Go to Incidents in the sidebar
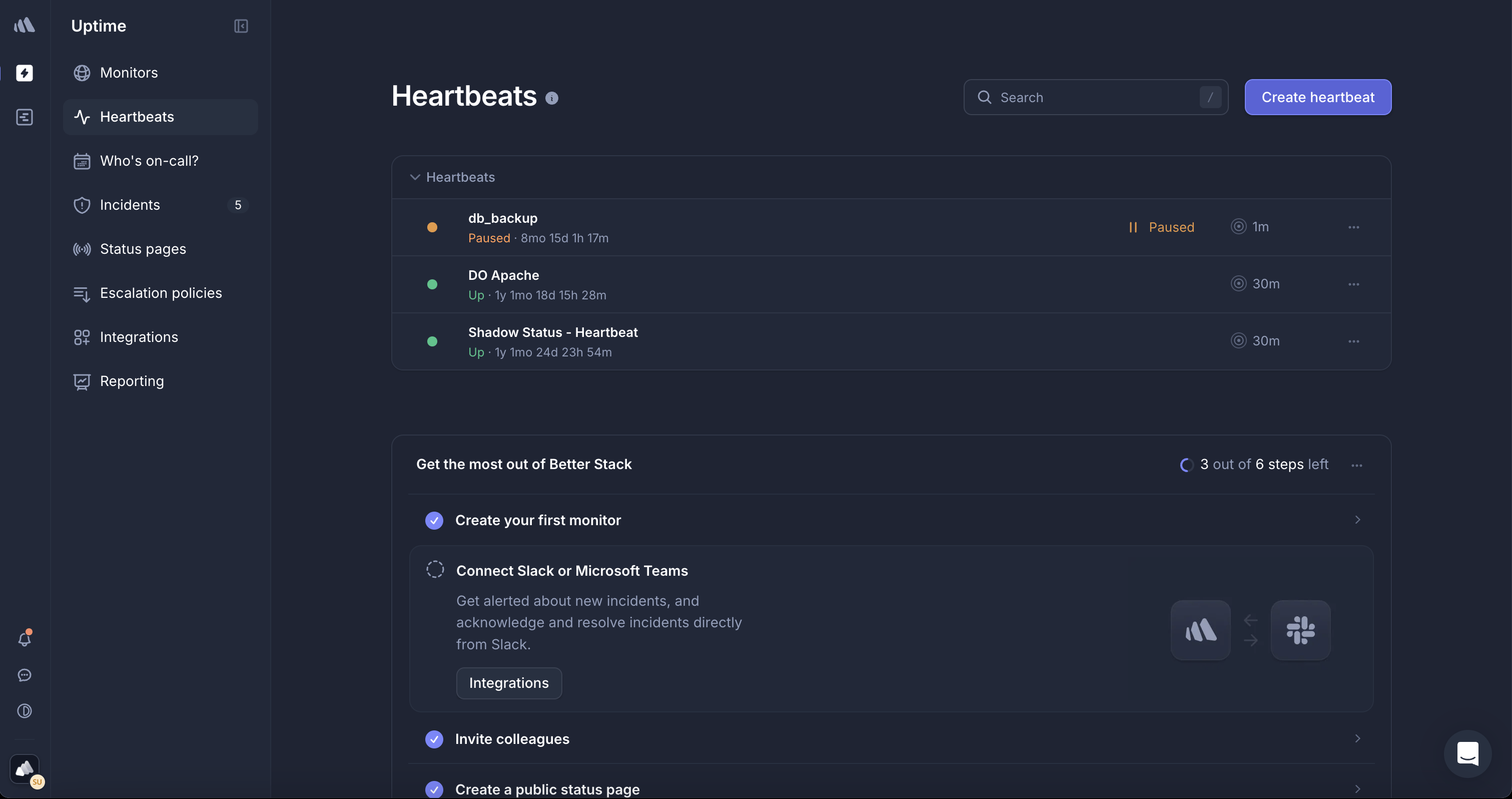Screen dimensions: 1512x799 click(x=130, y=205)
